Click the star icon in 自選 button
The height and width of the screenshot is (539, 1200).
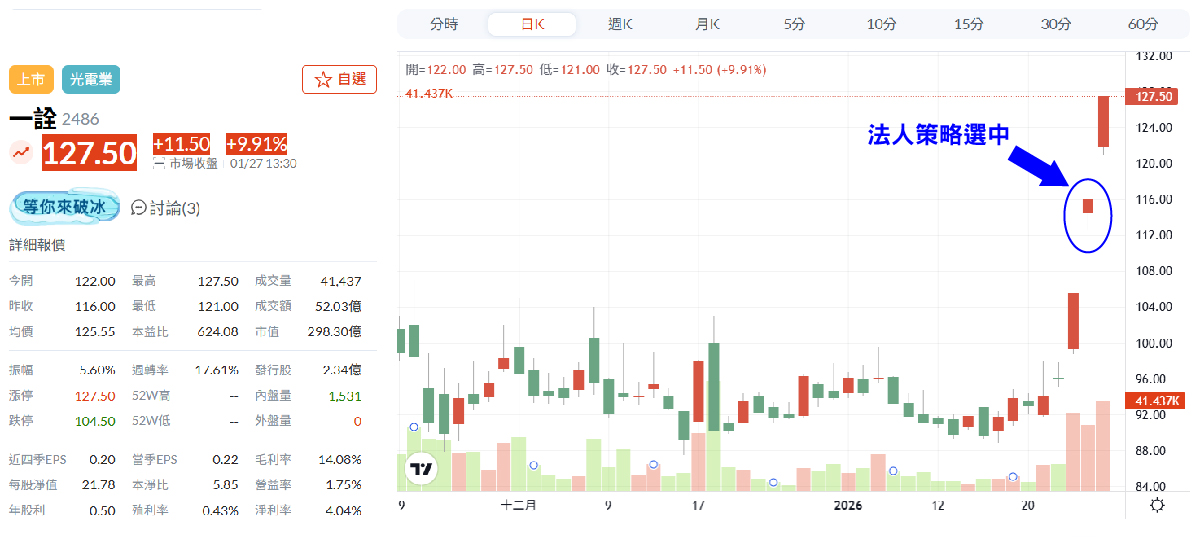(x=323, y=80)
